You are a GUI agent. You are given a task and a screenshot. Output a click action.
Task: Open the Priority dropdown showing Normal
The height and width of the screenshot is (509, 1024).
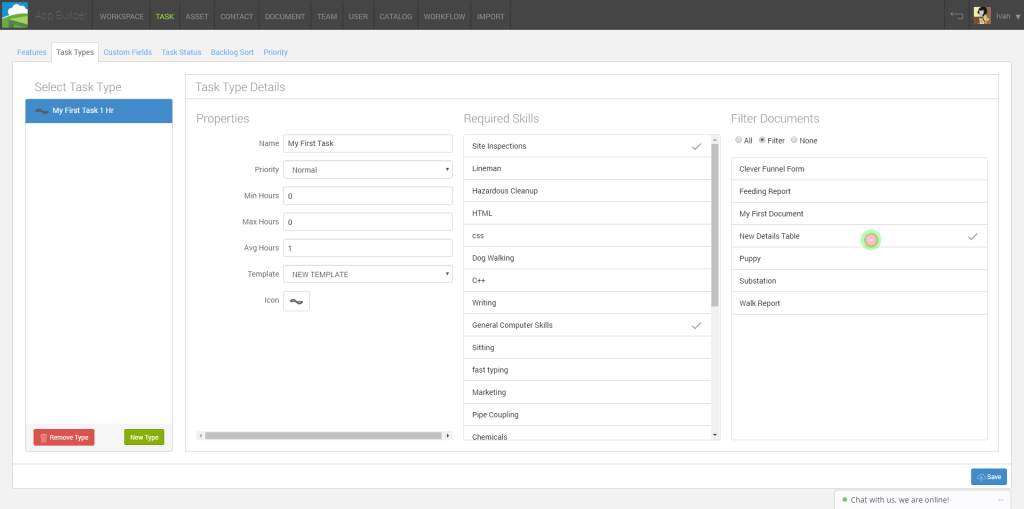point(368,170)
